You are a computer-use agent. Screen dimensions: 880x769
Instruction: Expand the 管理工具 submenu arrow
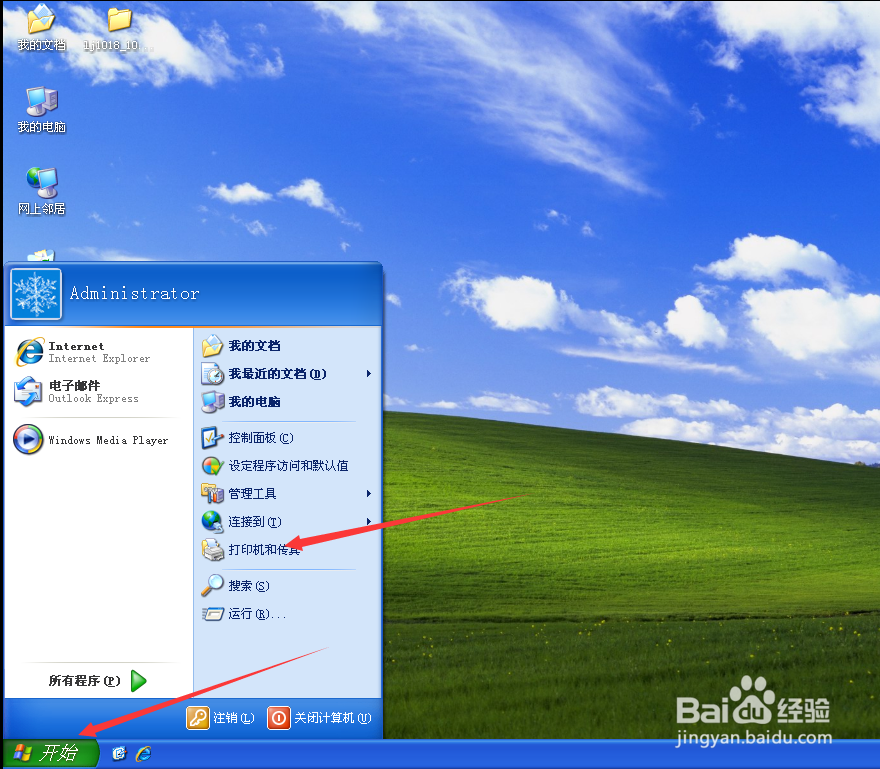pyautogui.click(x=369, y=494)
